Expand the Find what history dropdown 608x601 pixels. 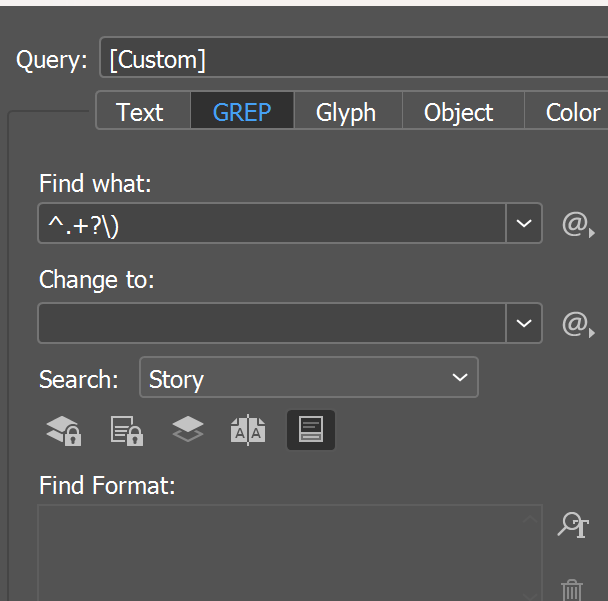tap(524, 224)
